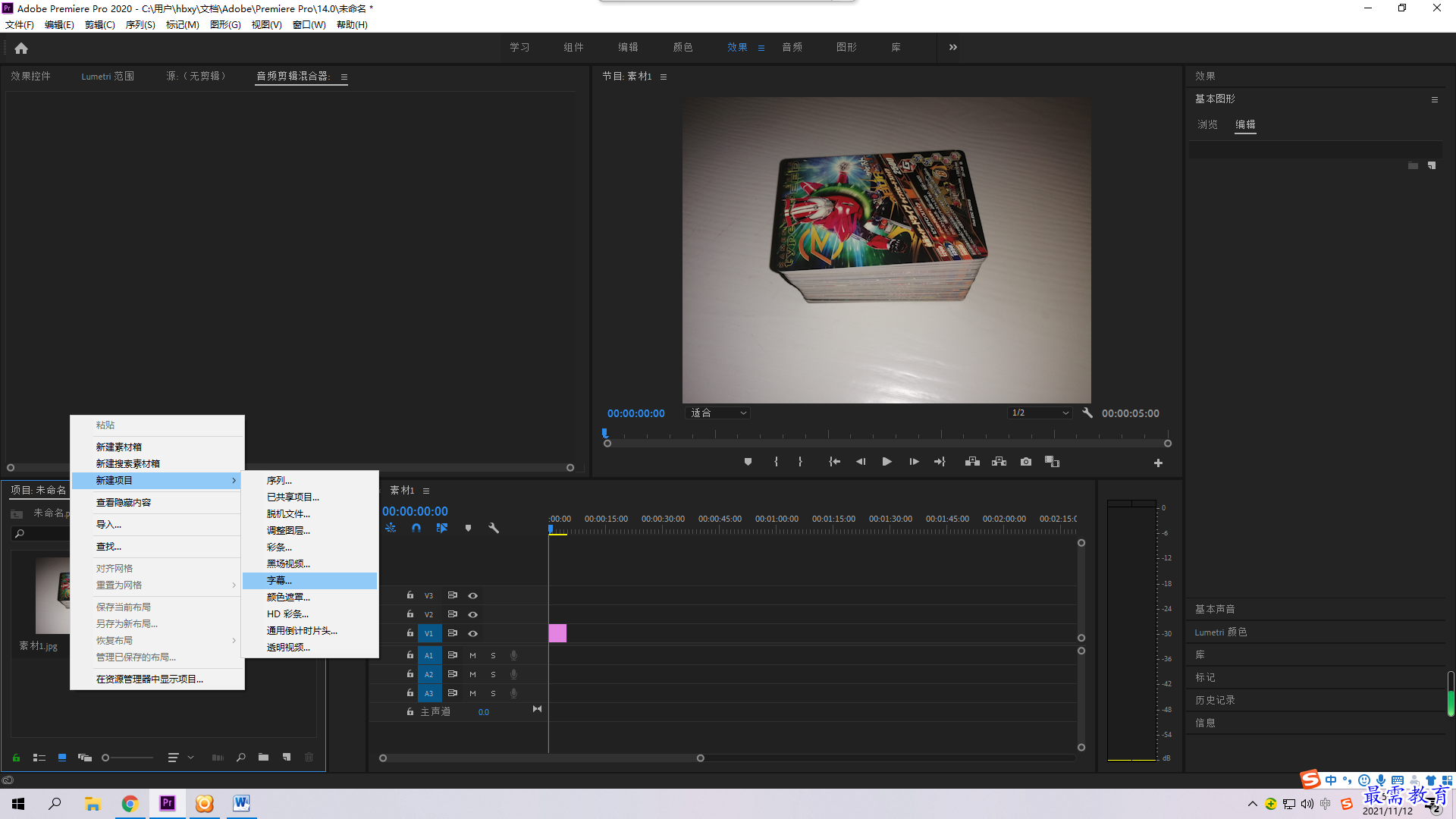Viewport: 1456px width, 819px height.
Task: Toggle project writable green lock
Action: click(16, 758)
